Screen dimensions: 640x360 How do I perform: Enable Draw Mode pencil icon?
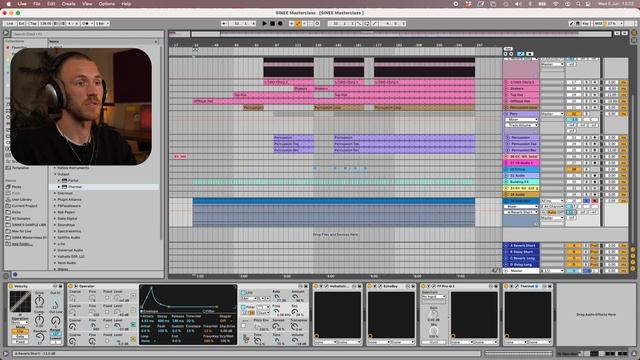[571, 24]
